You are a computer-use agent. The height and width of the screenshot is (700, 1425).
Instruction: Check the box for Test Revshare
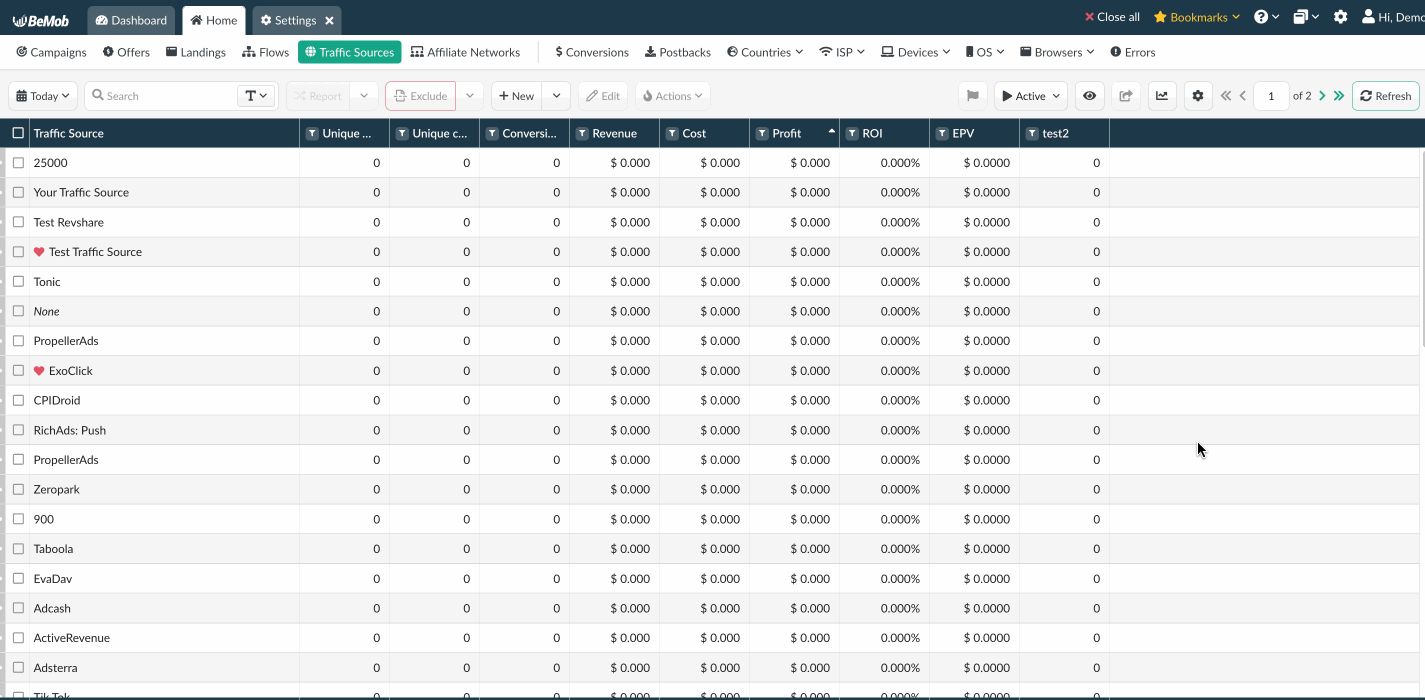[18, 222]
